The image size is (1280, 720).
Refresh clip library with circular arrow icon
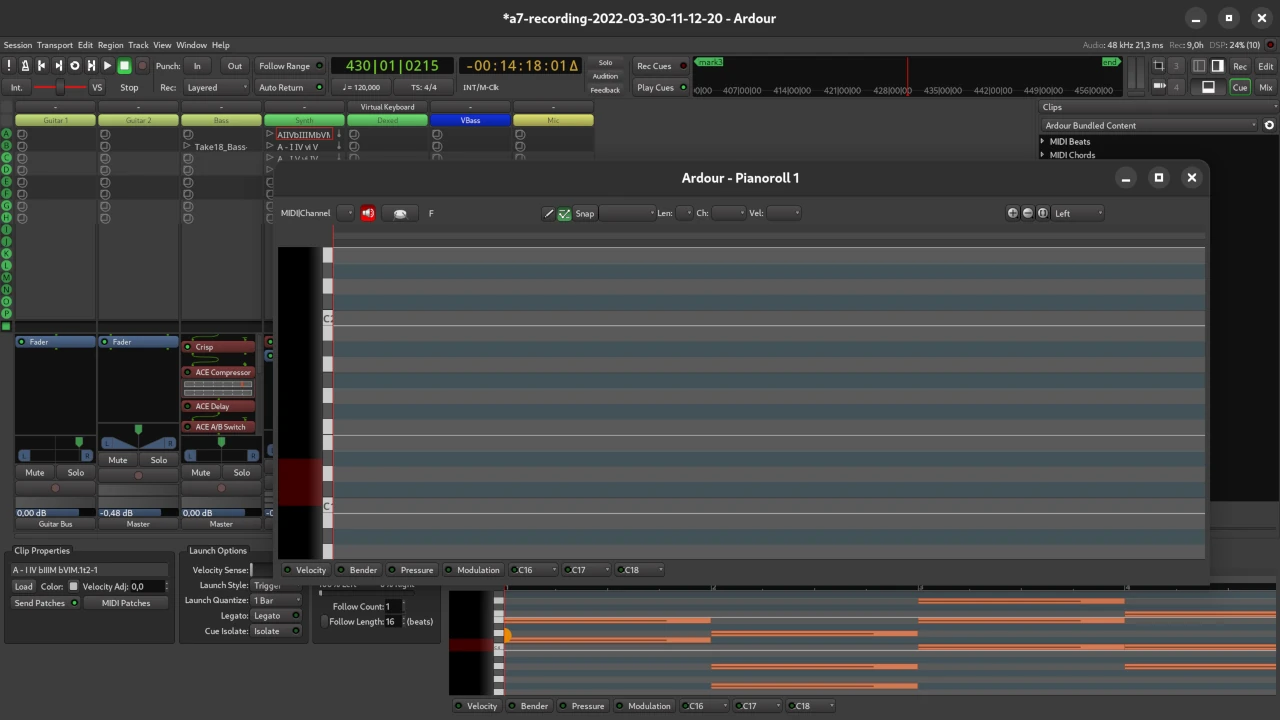tap(1269, 126)
